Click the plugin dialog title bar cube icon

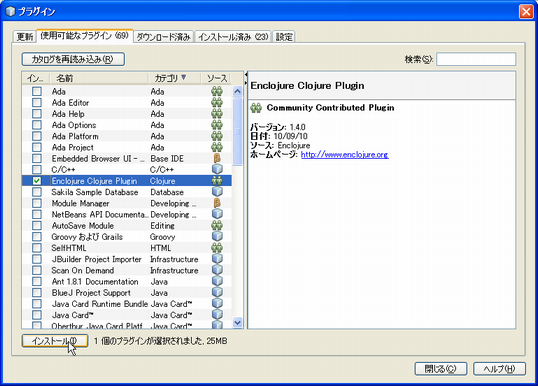point(10,11)
